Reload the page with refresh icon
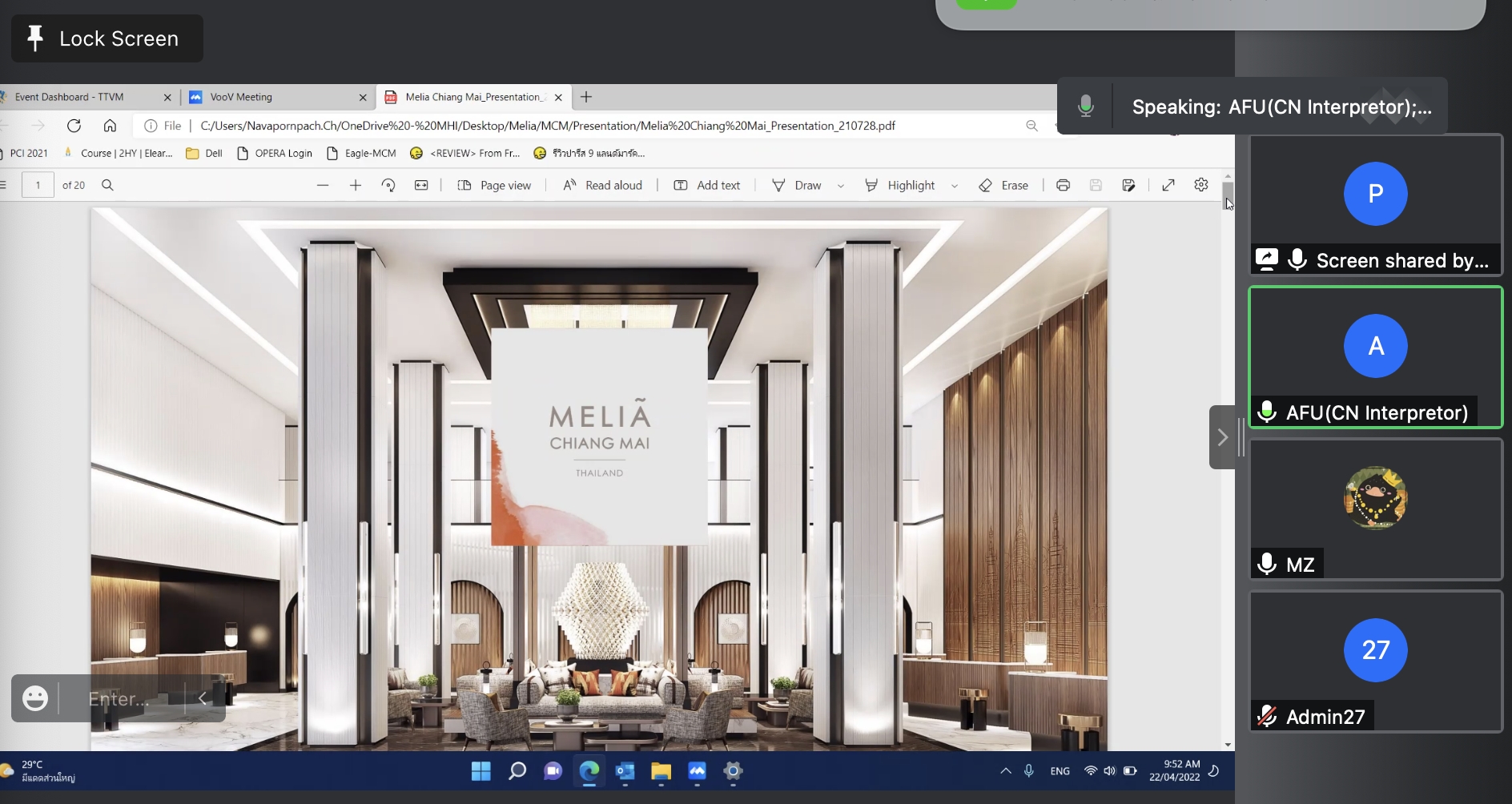The width and height of the screenshot is (1512, 804). point(74,126)
